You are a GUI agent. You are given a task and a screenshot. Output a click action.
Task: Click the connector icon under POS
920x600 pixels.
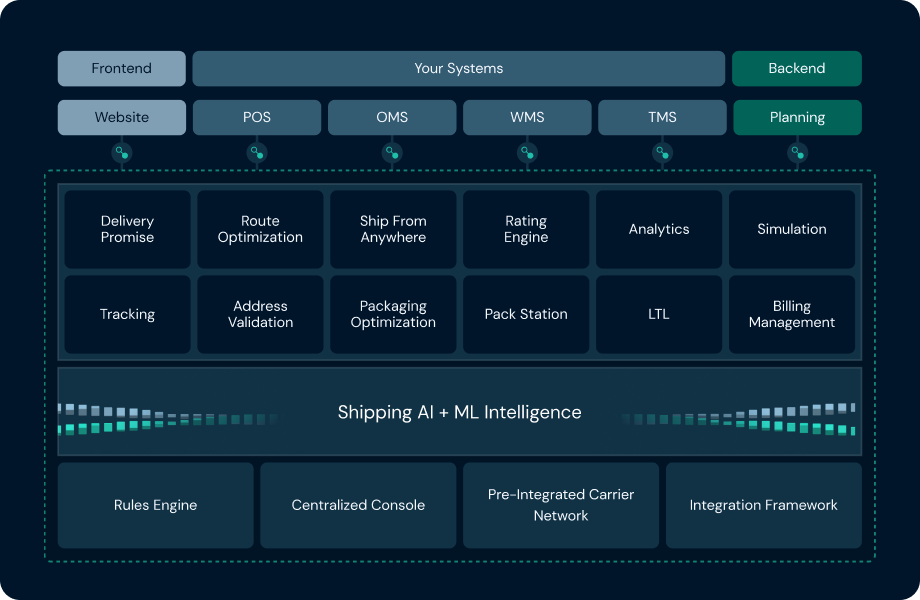pos(257,153)
